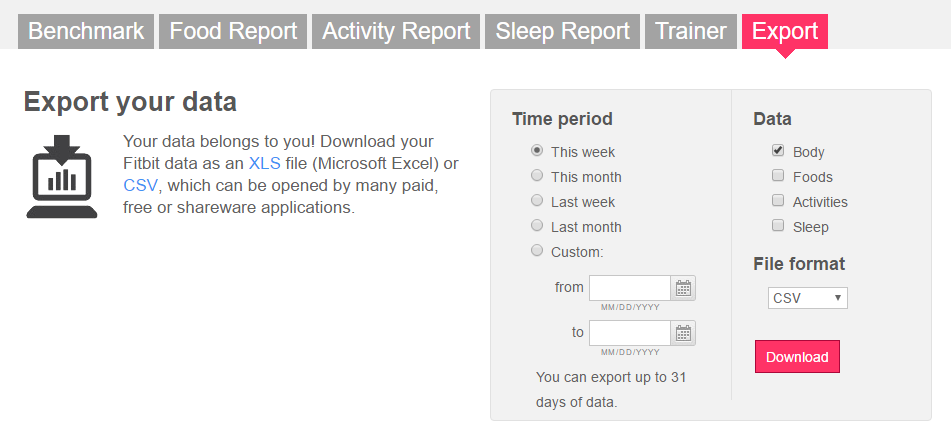
Task: Click the 'from' date input field
Action: point(630,288)
